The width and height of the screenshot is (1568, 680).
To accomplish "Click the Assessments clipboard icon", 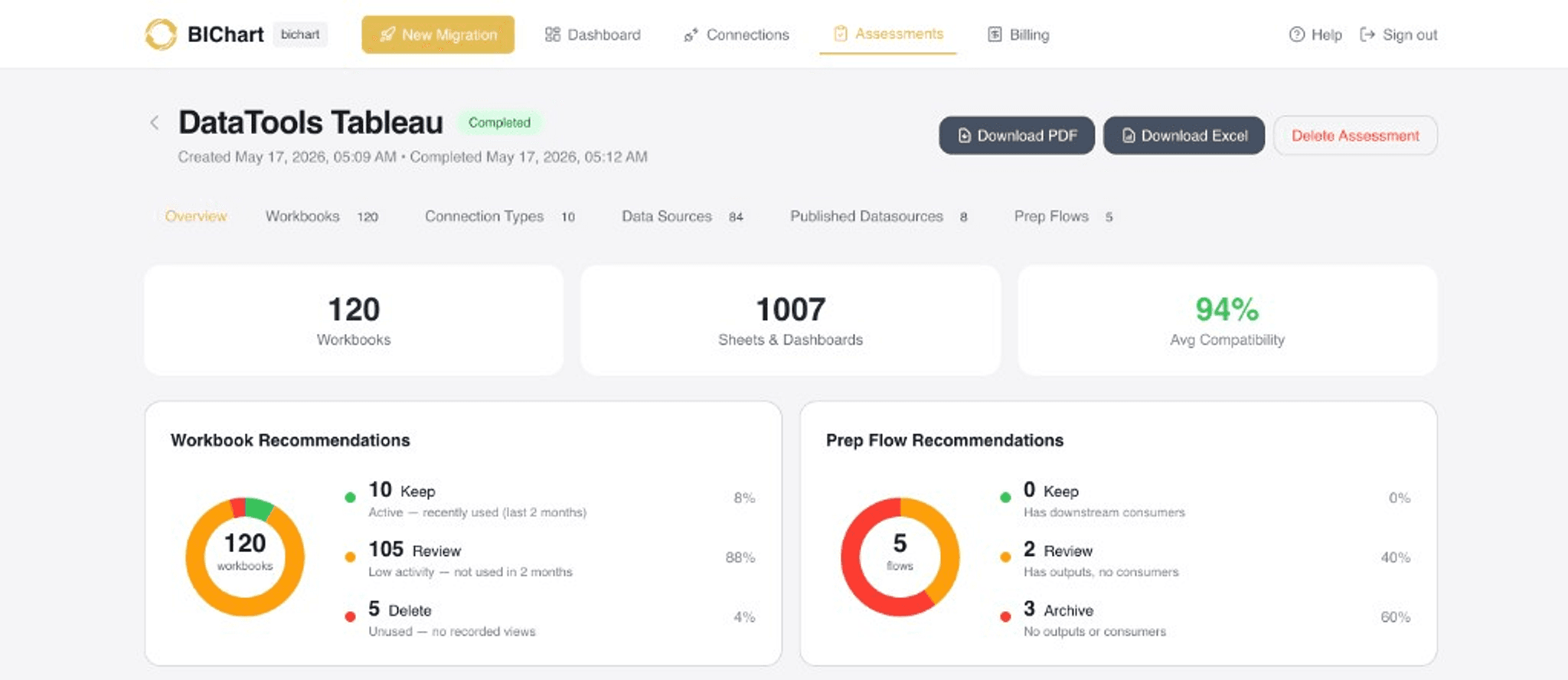I will [841, 34].
